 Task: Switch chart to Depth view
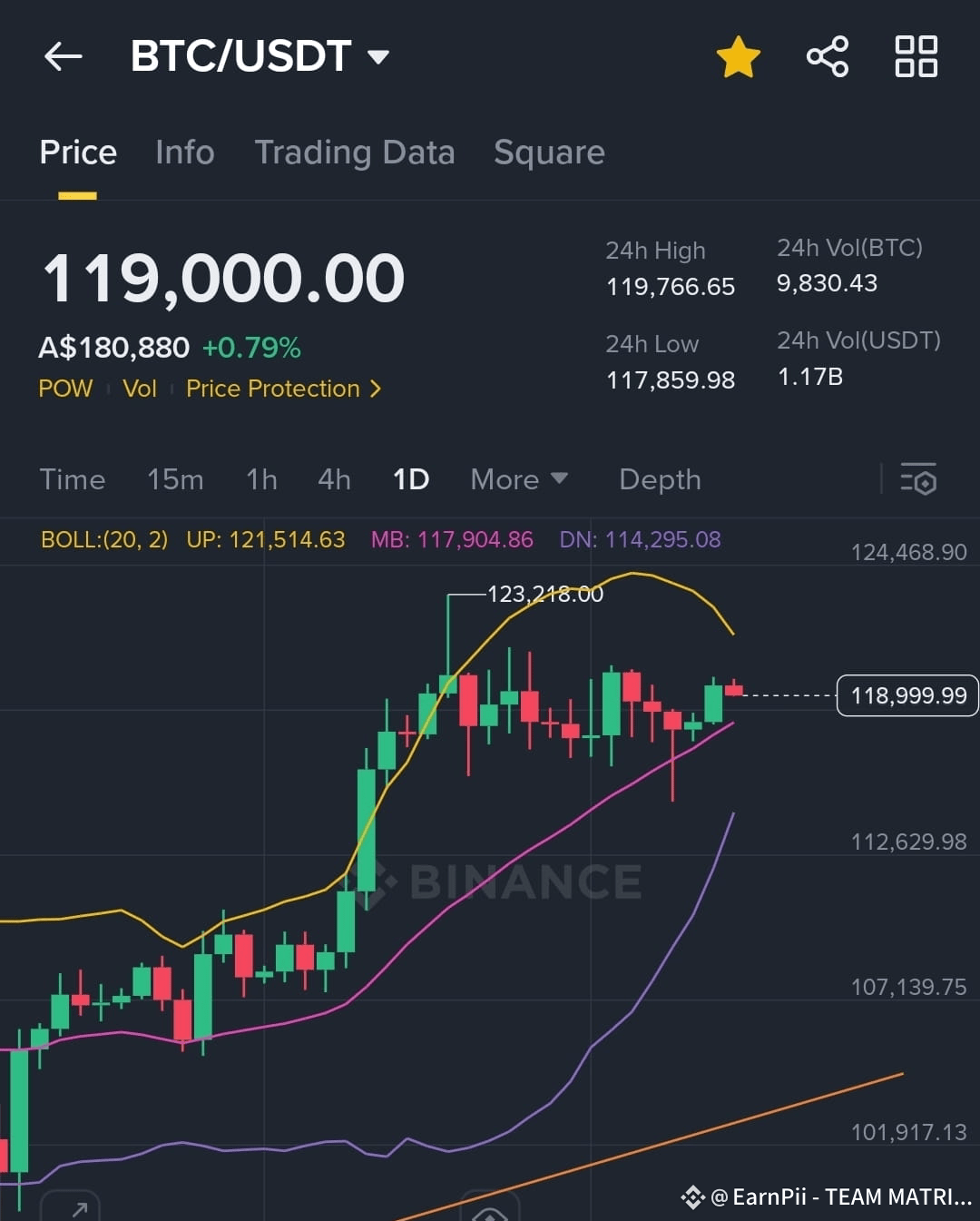[660, 479]
